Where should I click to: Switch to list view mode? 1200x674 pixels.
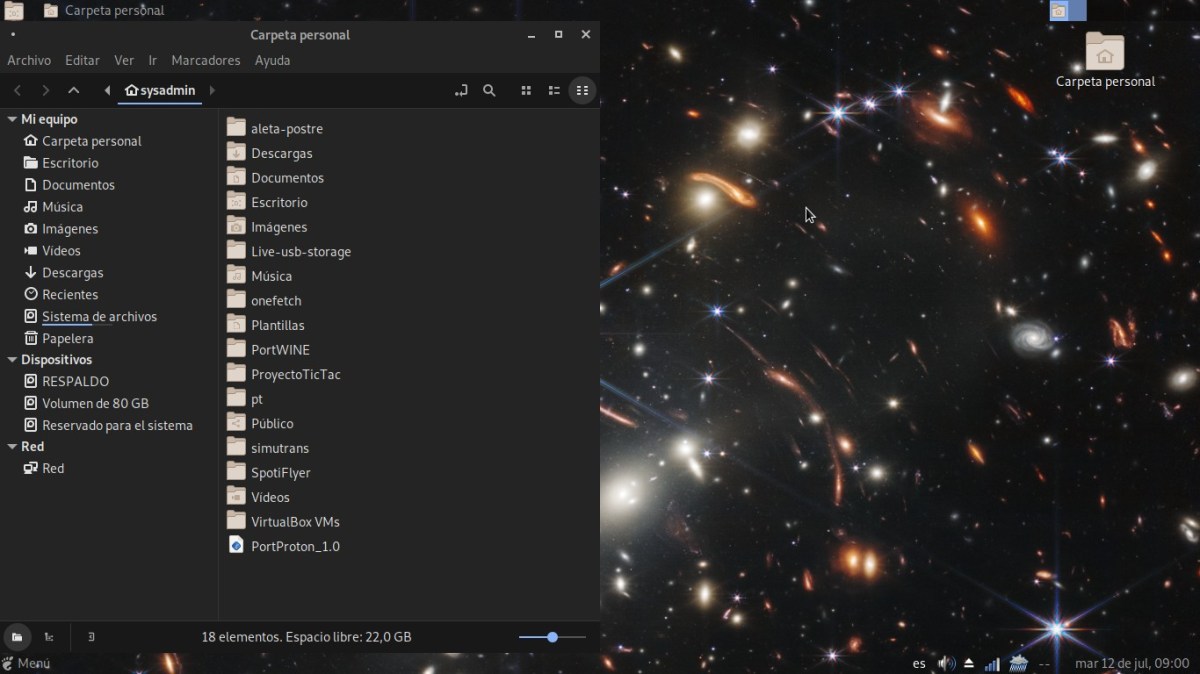tap(554, 90)
